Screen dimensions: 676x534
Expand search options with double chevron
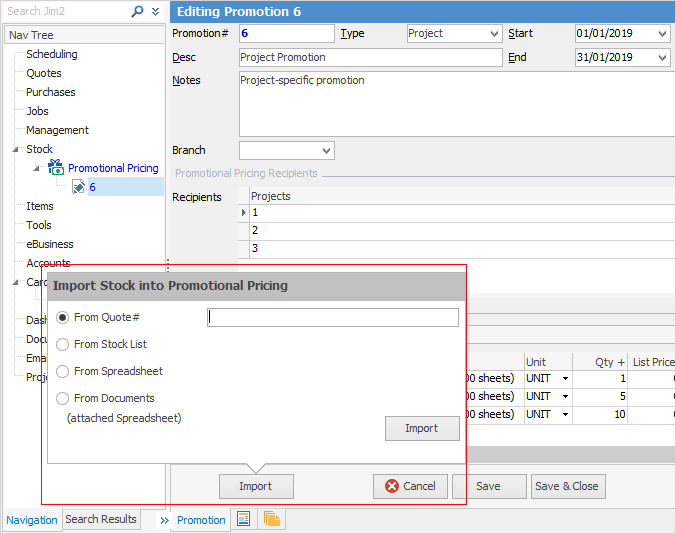(x=155, y=11)
